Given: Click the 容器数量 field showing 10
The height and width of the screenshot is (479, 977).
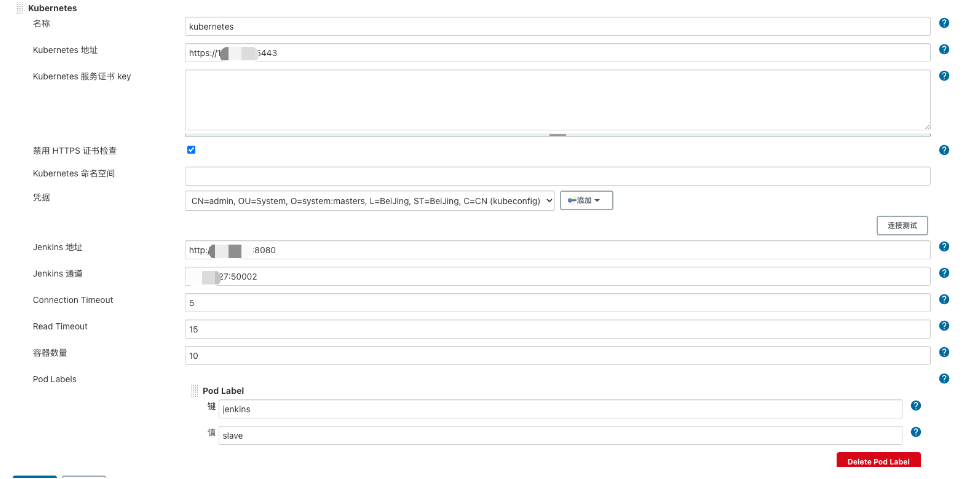Looking at the screenshot, I should (x=558, y=356).
